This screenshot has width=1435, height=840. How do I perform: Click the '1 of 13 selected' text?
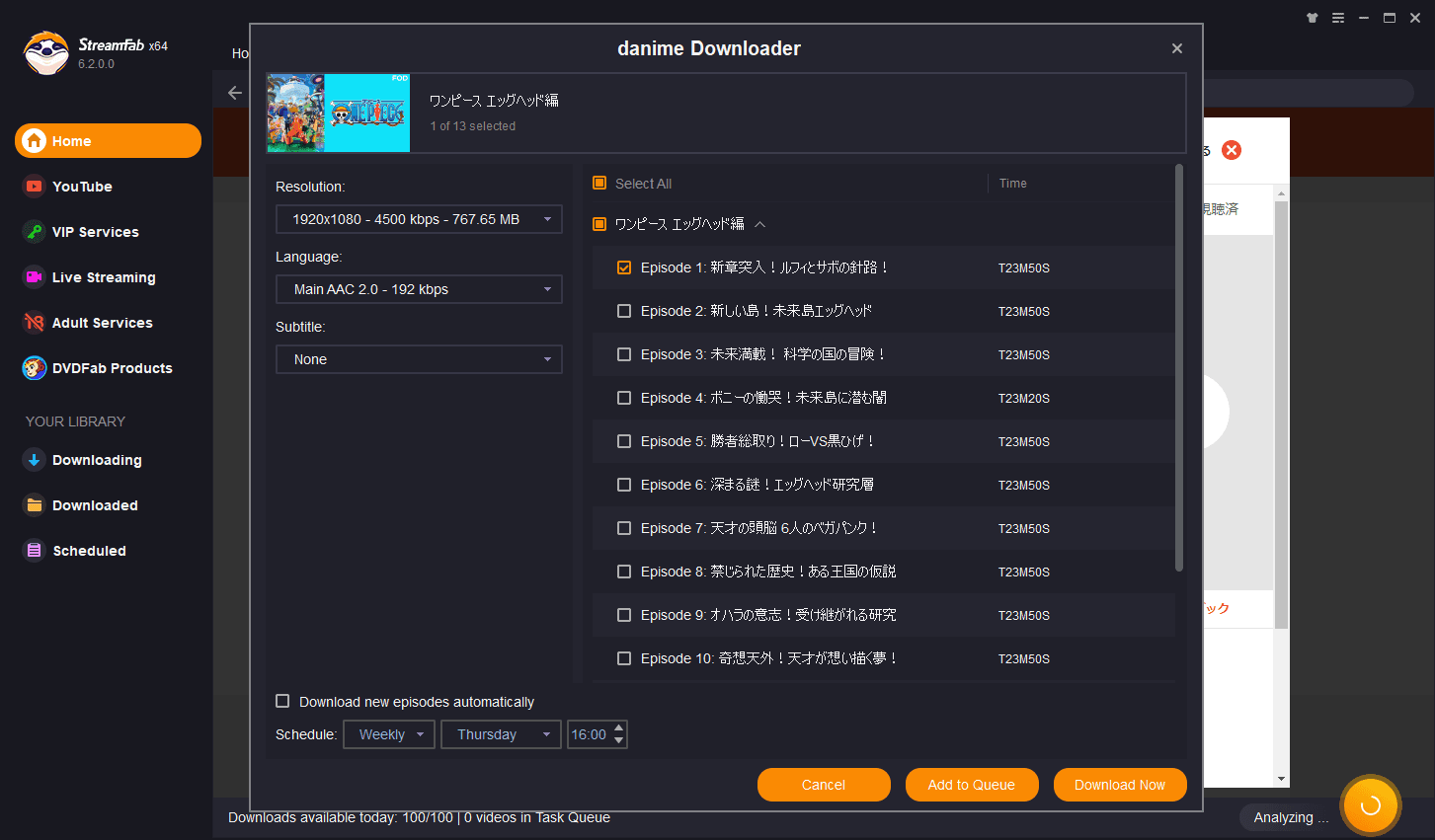(x=473, y=126)
